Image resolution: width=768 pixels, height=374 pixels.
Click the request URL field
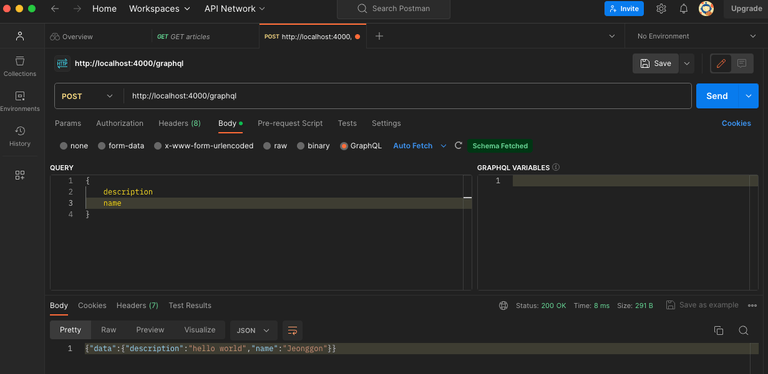click(x=408, y=96)
